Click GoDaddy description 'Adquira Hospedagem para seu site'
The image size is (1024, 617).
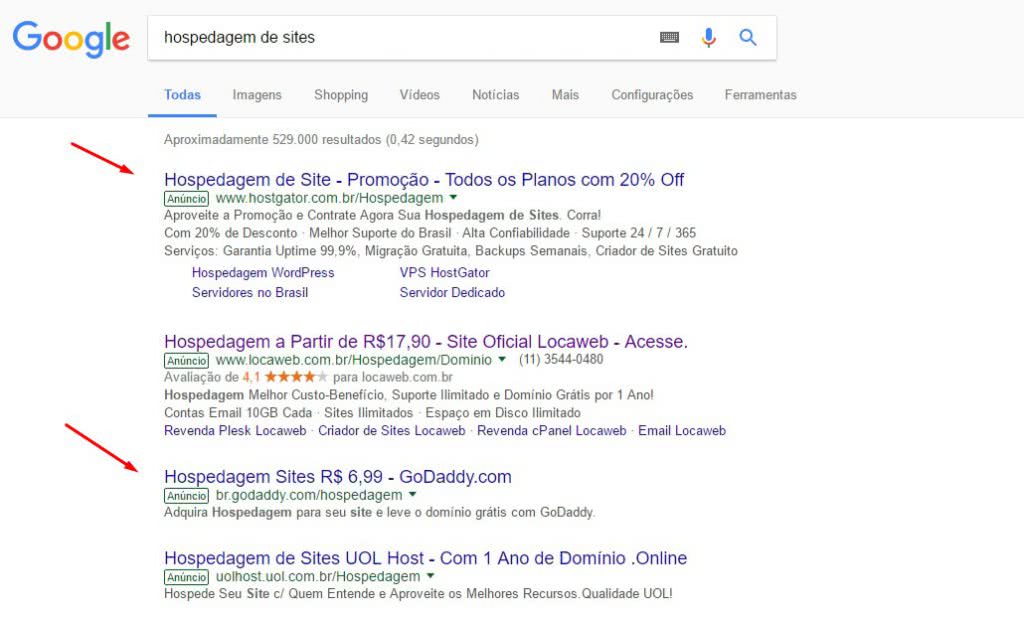[x=379, y=513]
